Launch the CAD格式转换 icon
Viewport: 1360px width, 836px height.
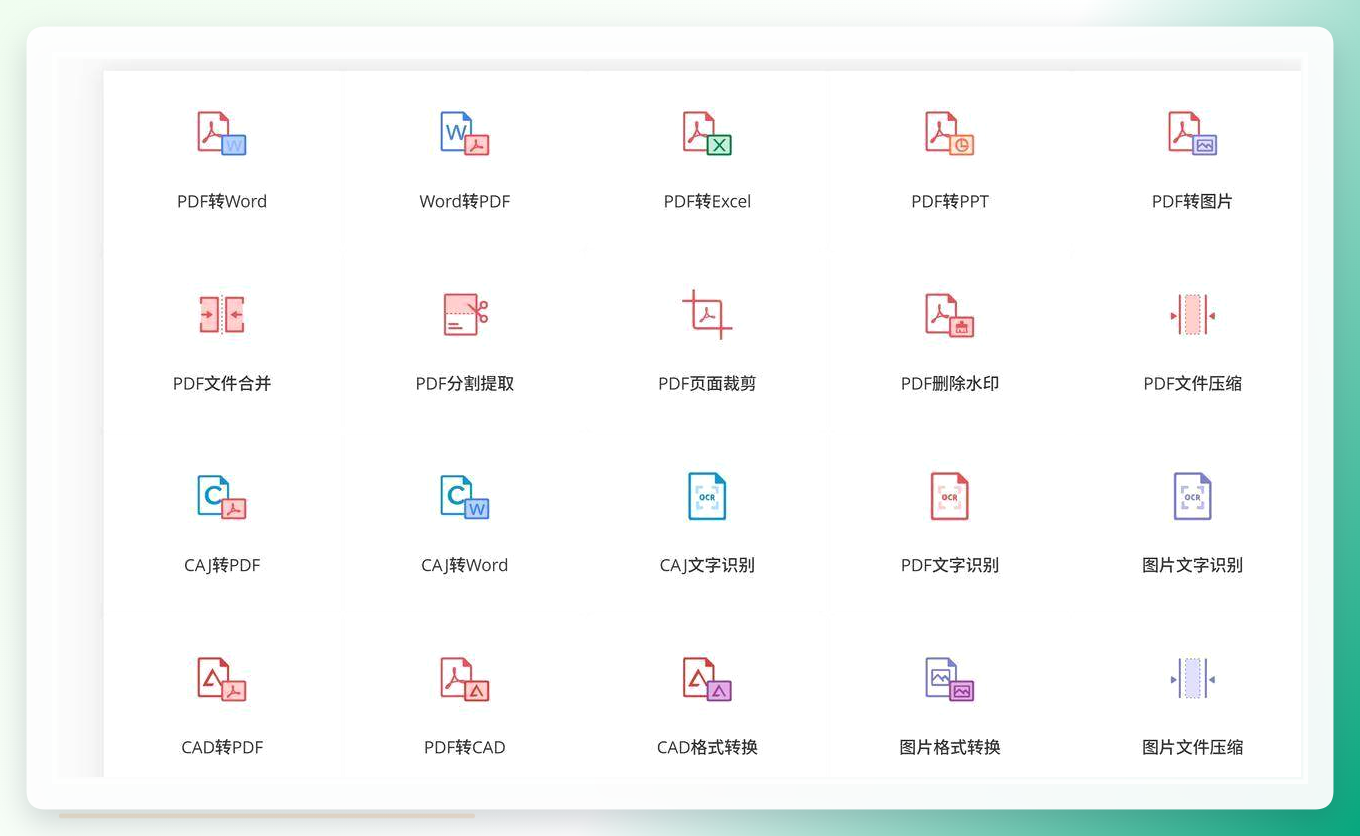[x=707, y=679]
